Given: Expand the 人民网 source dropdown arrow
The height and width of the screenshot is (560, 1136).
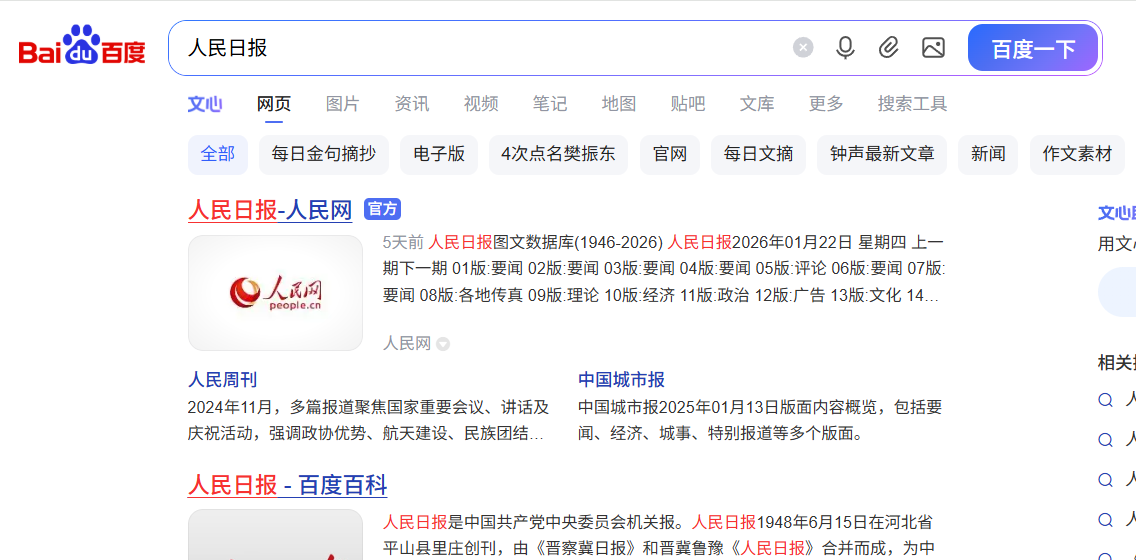Looking at the screenshot, I should (443, 344).
